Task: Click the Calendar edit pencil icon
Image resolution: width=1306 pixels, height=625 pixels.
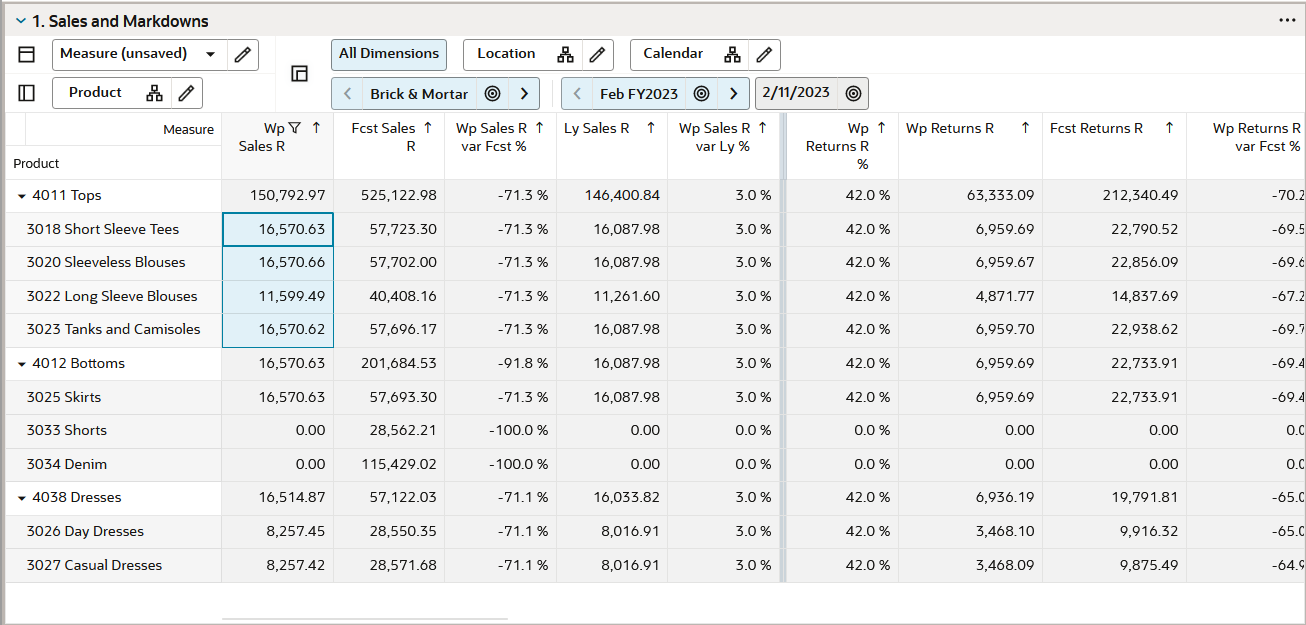Action: point(763,54)
